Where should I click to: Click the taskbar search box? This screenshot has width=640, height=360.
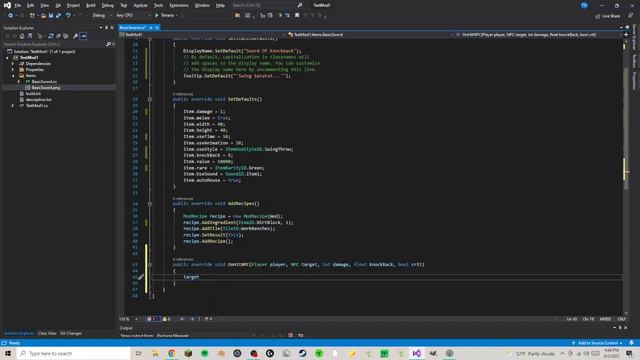pos(73,353)
